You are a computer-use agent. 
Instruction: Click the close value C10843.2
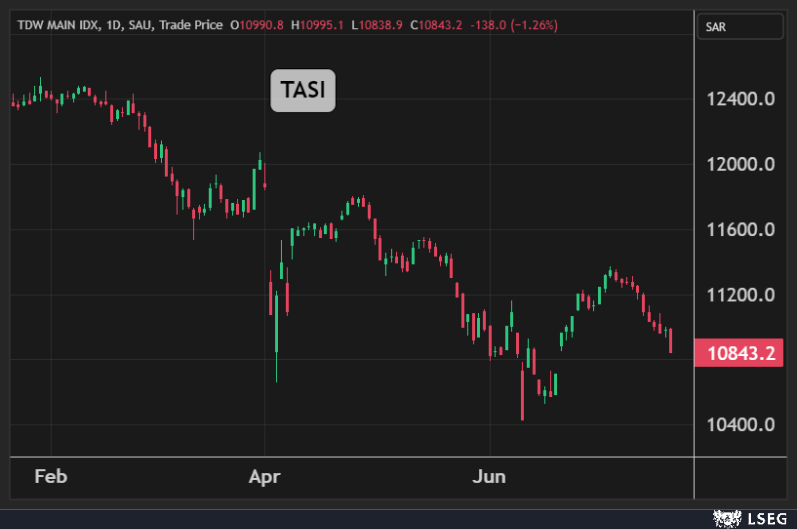[436, 24]
